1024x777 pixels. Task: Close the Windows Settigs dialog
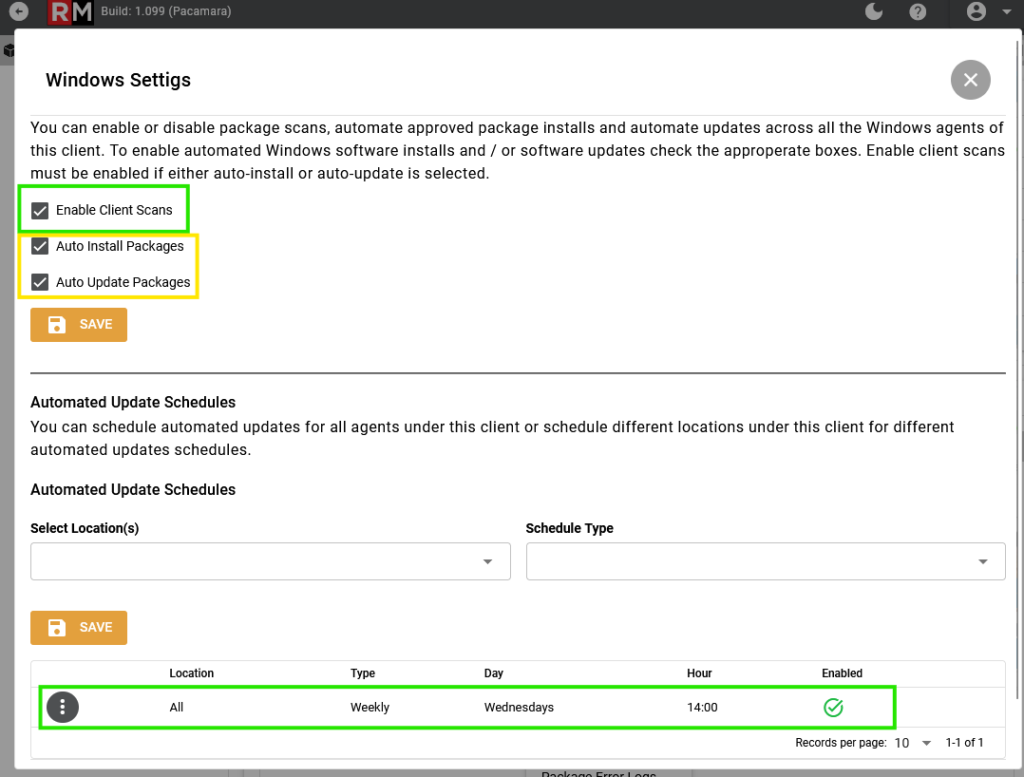[x=970, y=80]
